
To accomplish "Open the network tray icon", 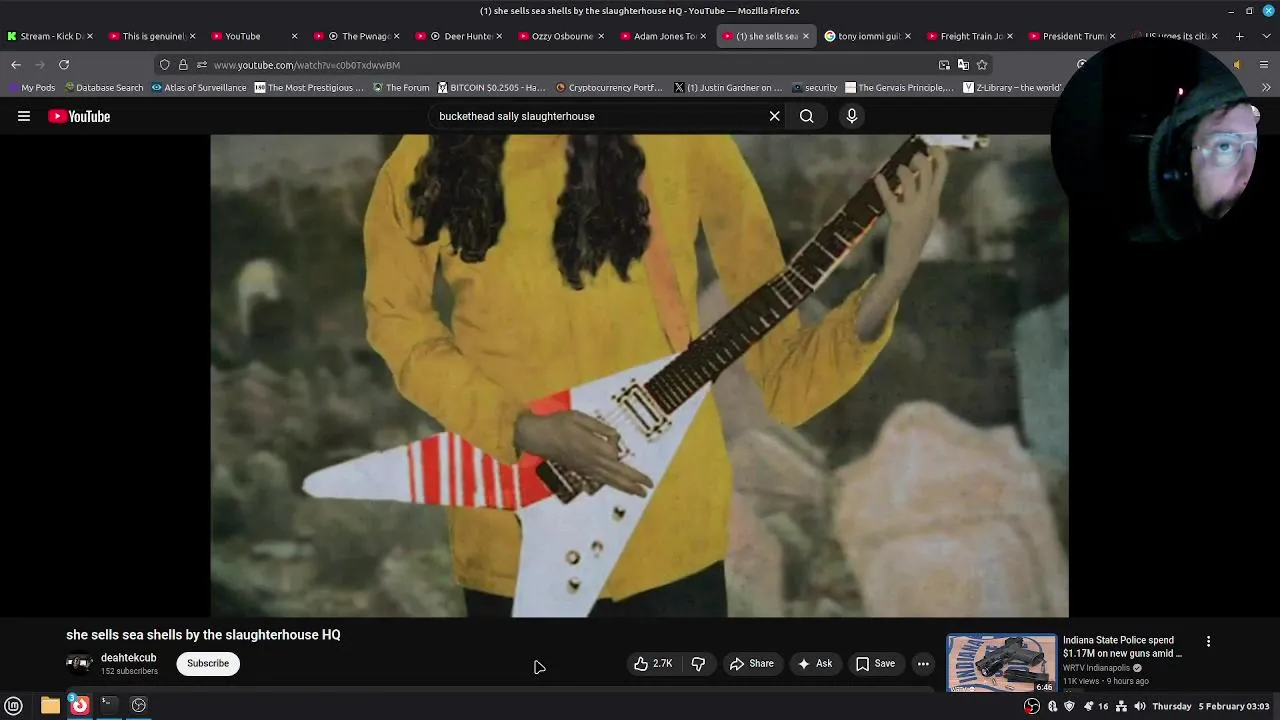I will pyautogui.click(x=1121, y=706).
